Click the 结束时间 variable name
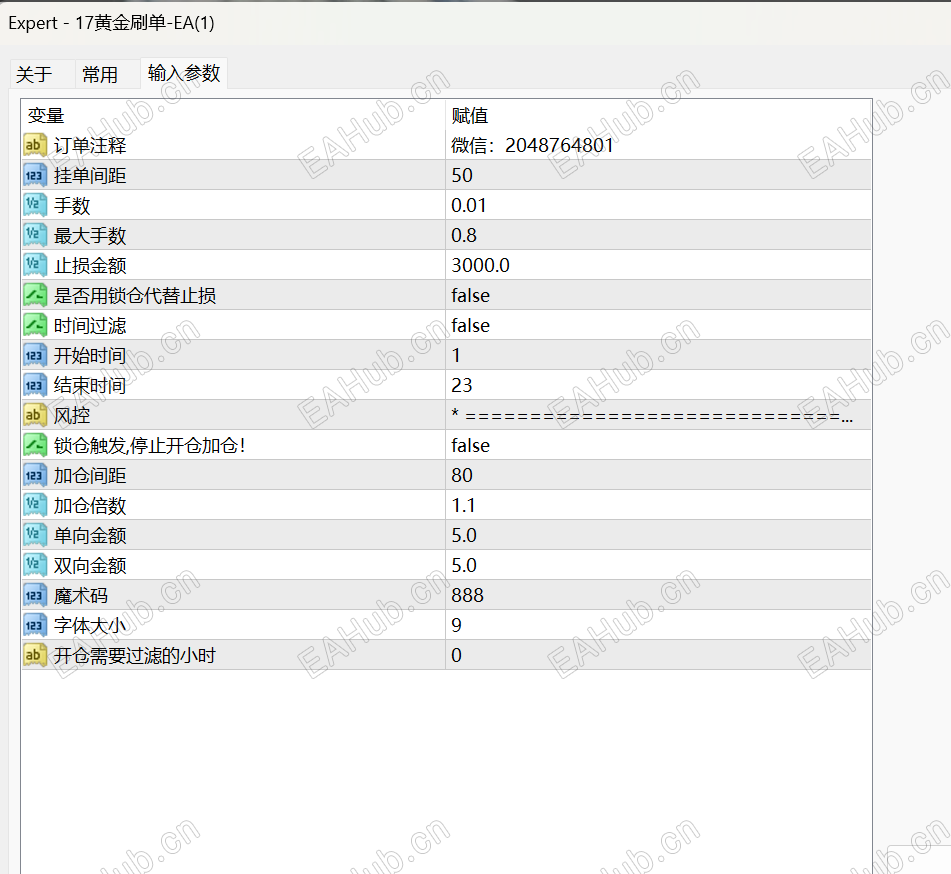The height and width of the screenshot is (874, 951). (90, 386)
